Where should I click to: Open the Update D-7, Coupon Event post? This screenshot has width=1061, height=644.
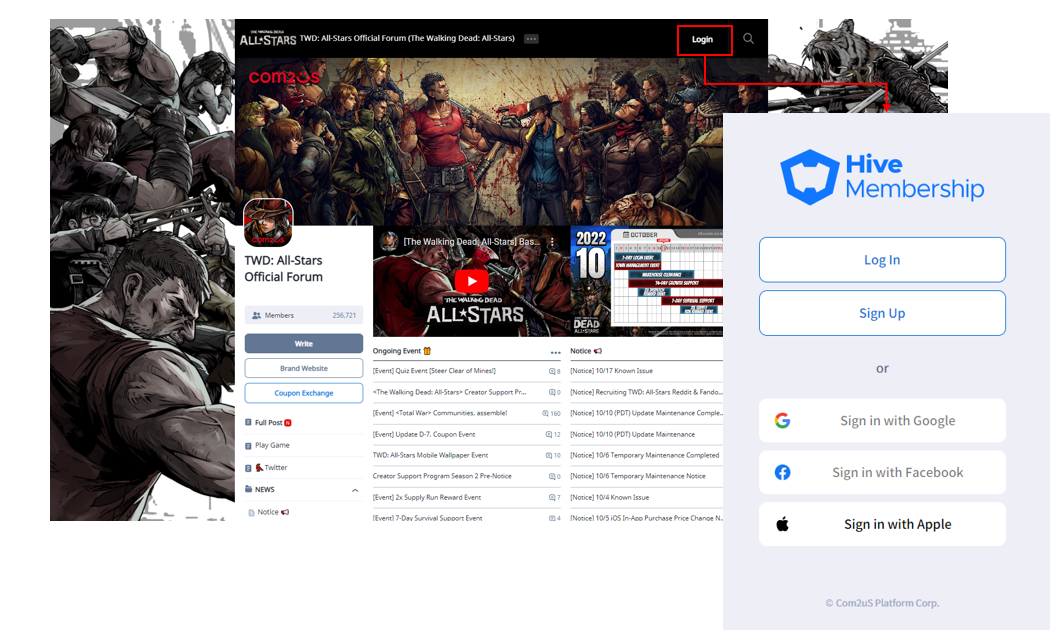[x=424, y=434]
